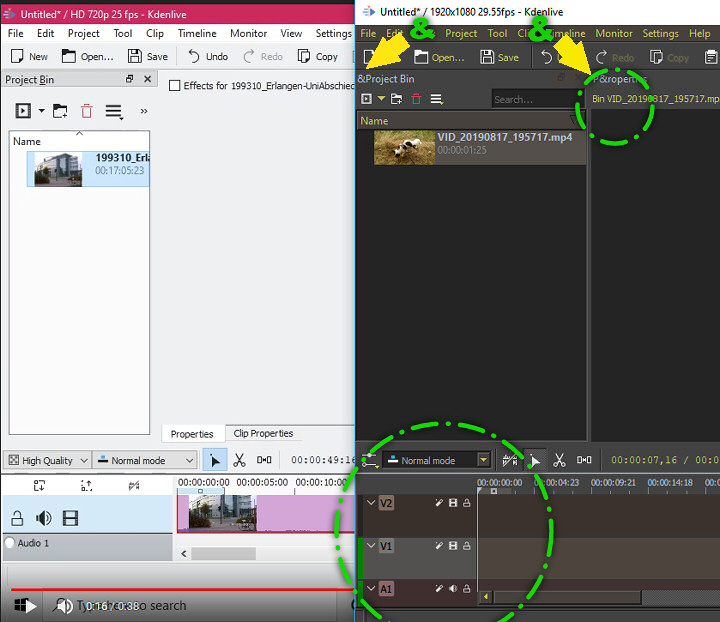
Task: Click New in the left Kdenlive toolbar
Action: (29, 56)
